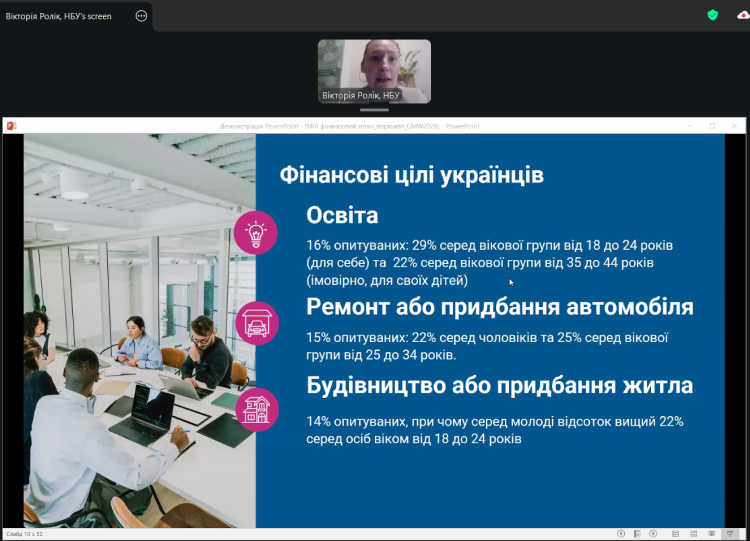Click the Слайд counter in status bar
This screenshot has width=750, height=541.
[x=24, y=534]
